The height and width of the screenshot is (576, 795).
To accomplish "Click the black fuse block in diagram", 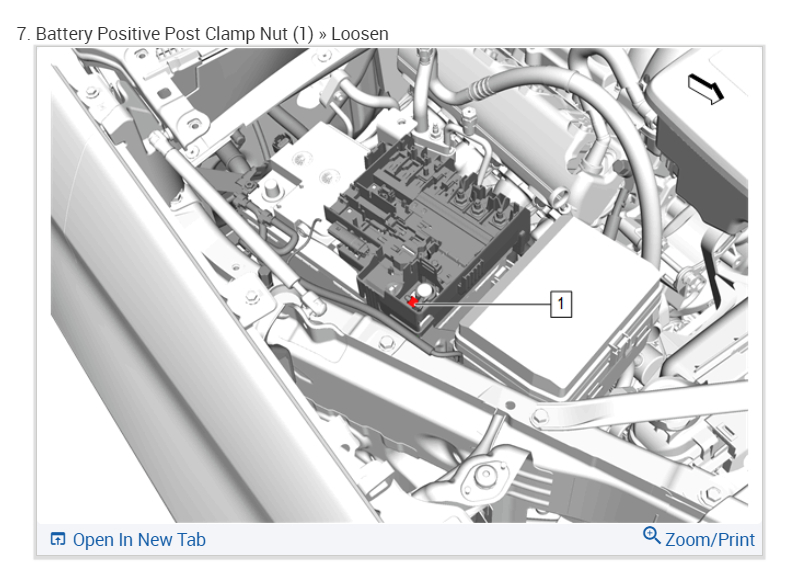I will pos(426,228).
